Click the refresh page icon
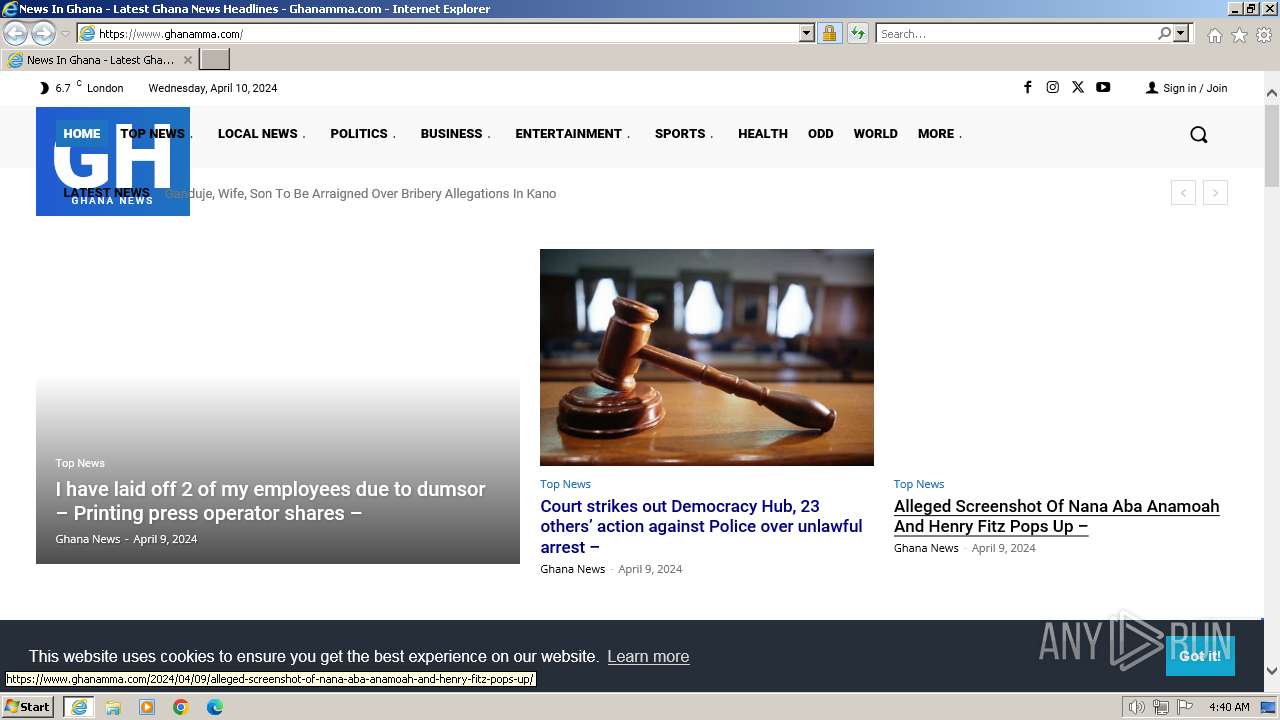Viewport: 1280px width, 720px height. pyautogui.click(x=857, y=34)
